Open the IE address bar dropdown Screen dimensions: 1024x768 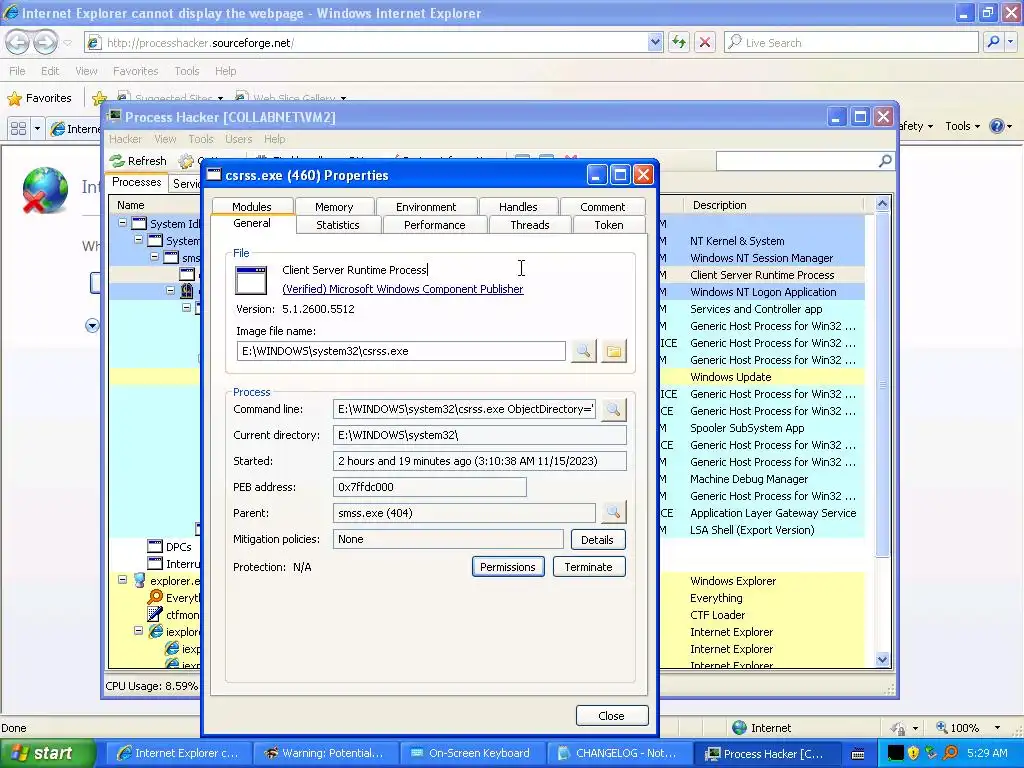[x=655, y=42]
